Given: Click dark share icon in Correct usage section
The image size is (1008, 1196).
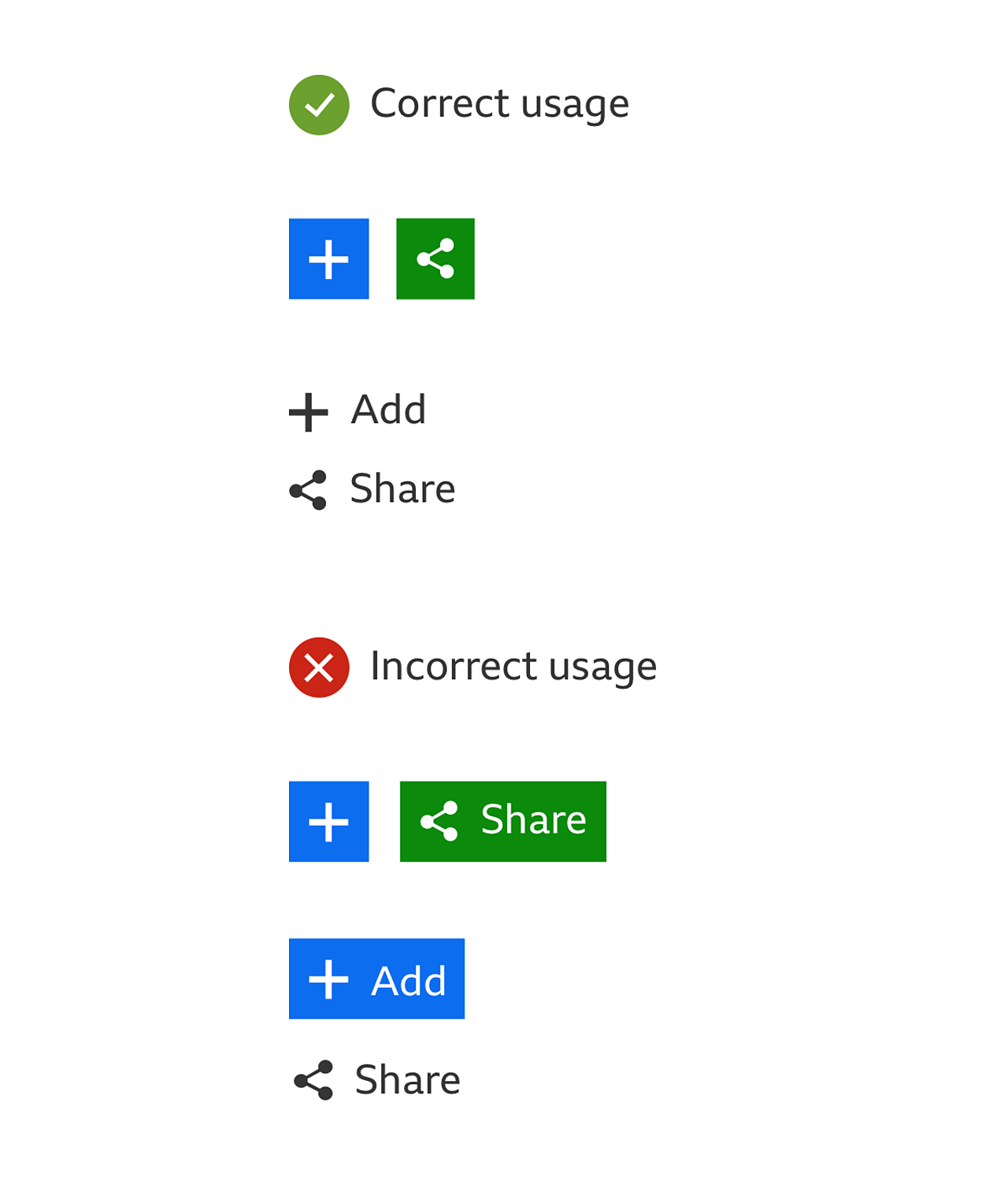Looking at the screenshot, I should click(x=308, y=490).
